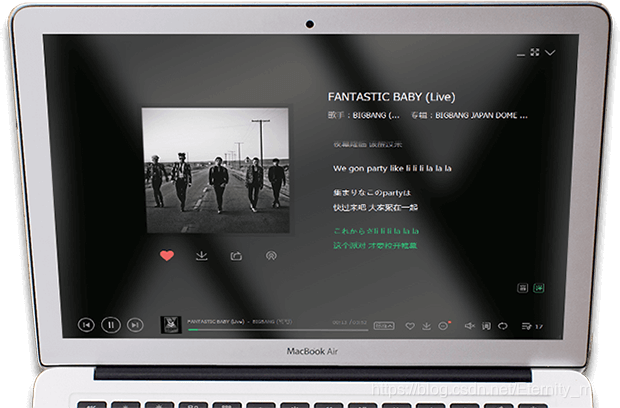This screenshot has width=620, height=408.
Task: Collapse the player page with down chevron
Action: [x=550, y=52]
